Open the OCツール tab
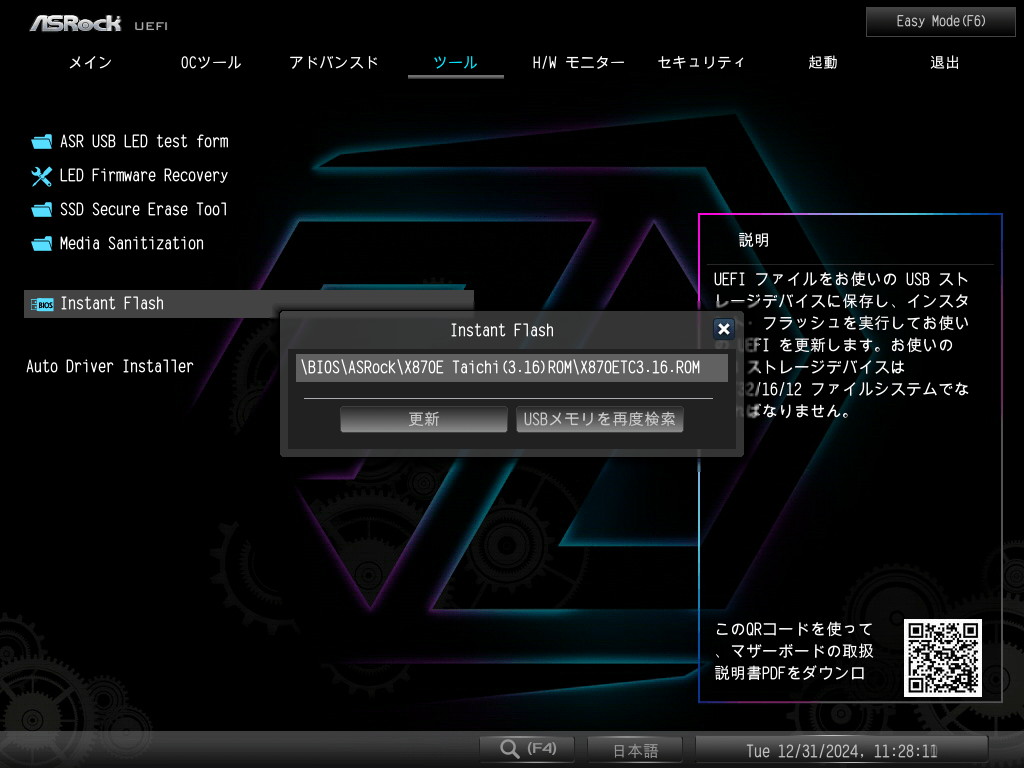 tap(211, 63)
